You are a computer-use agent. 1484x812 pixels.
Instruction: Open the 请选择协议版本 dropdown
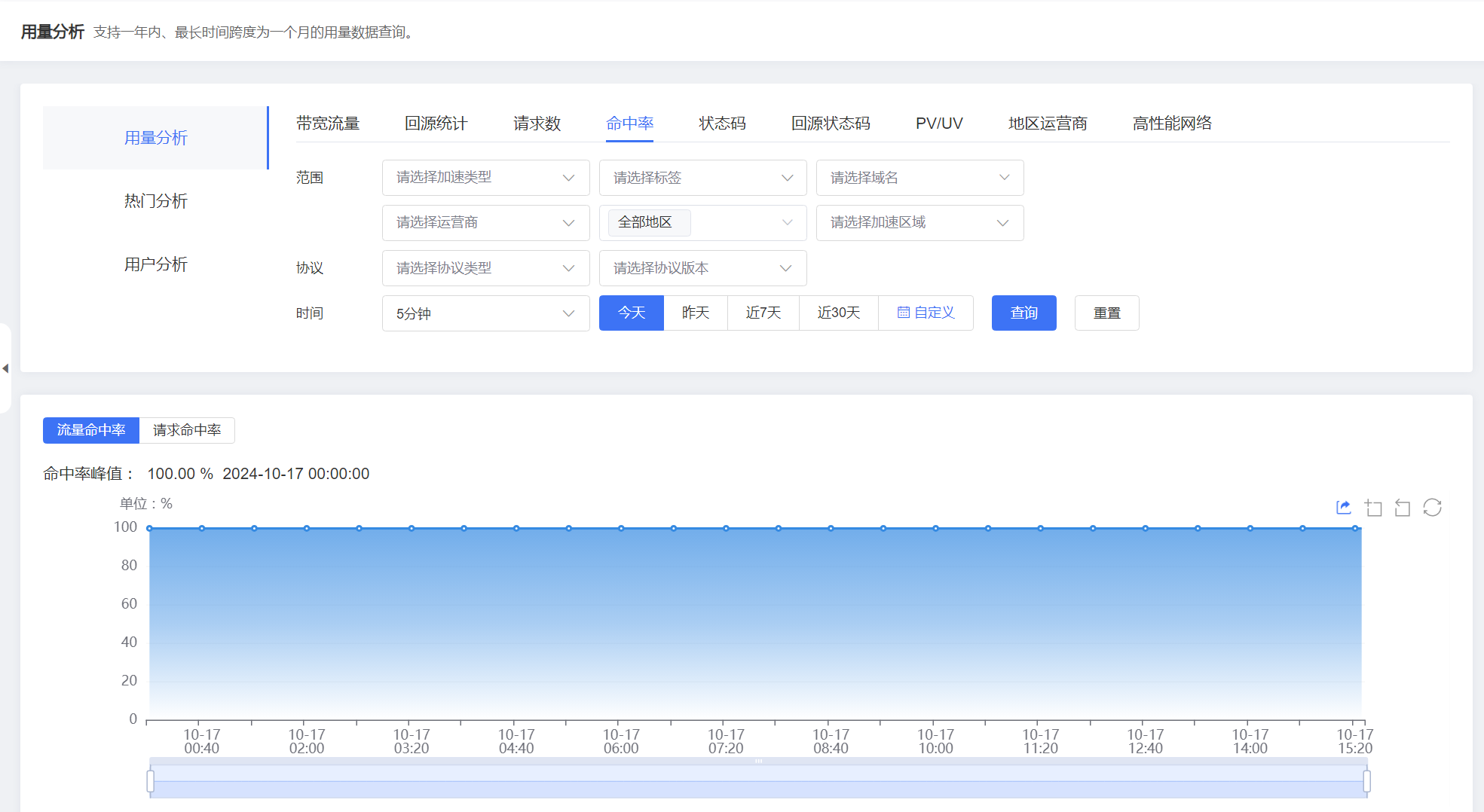[702, 268]
